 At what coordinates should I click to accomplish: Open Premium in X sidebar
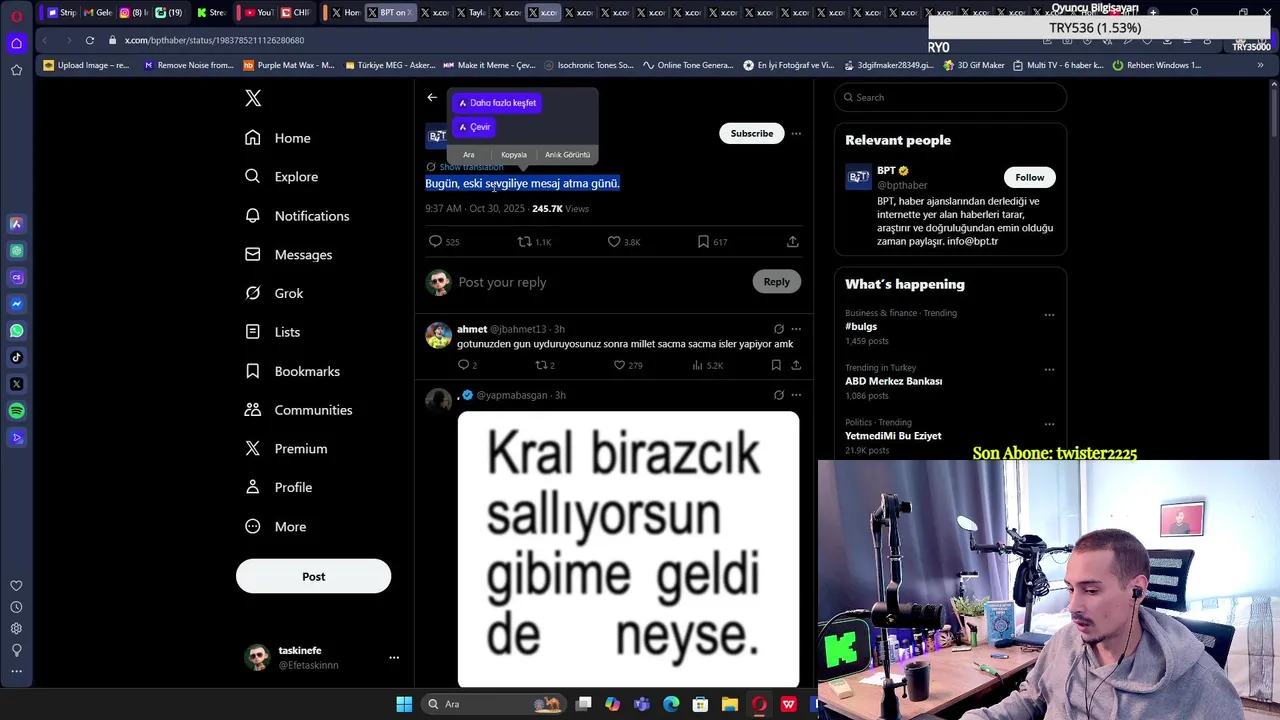(x=286, y=449)
